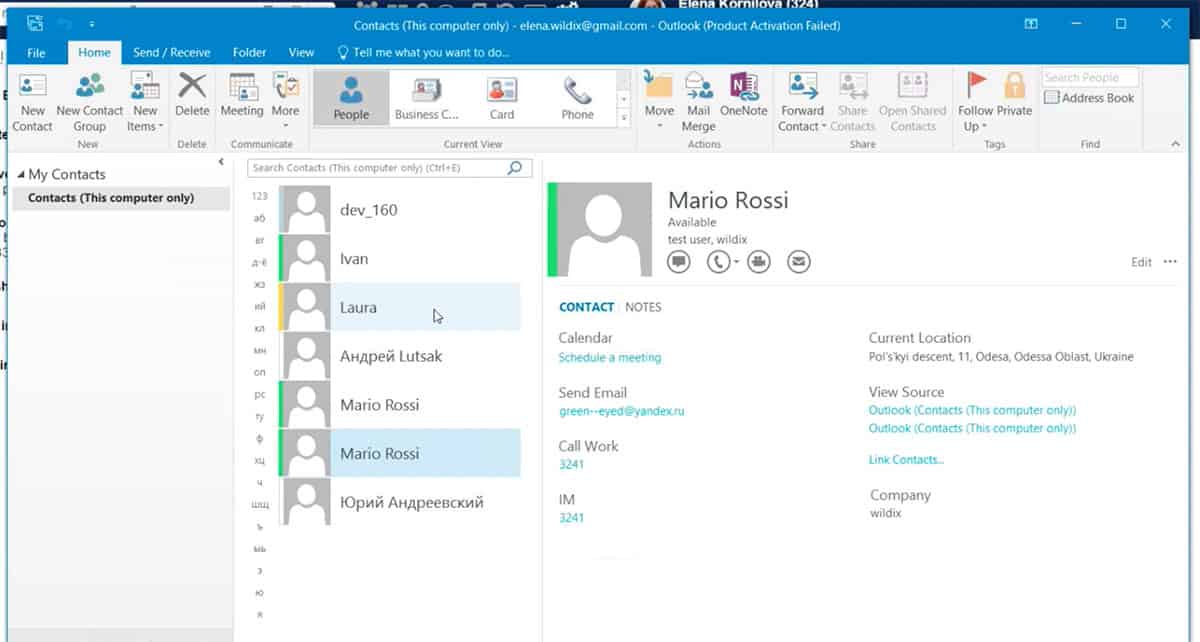Open Mail Merge tool
Image resolution: width=1200 pixels, height=642 pixels.
point(698,100)
